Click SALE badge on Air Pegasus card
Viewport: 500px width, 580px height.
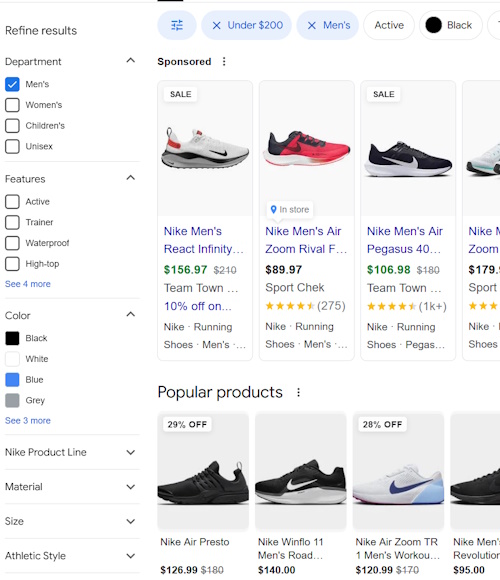tap(384, 94)
